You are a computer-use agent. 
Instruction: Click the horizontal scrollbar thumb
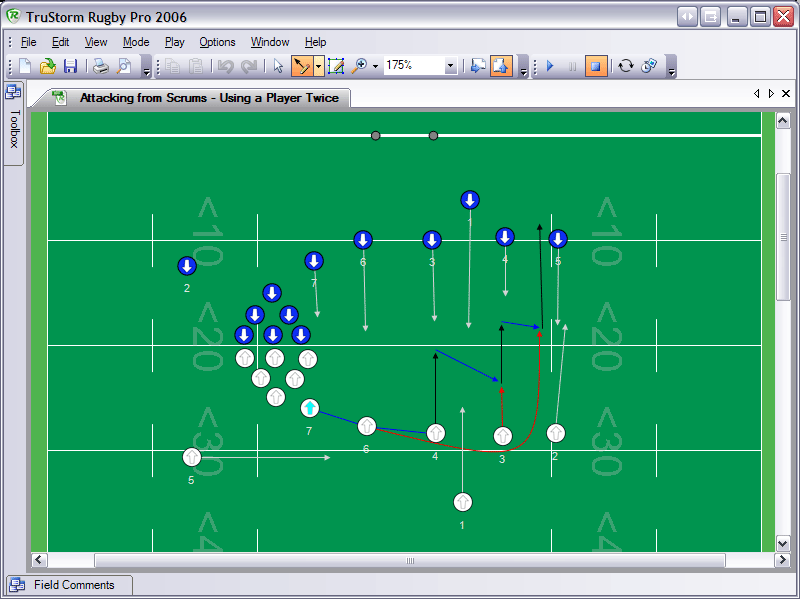[x=409, y=560]
